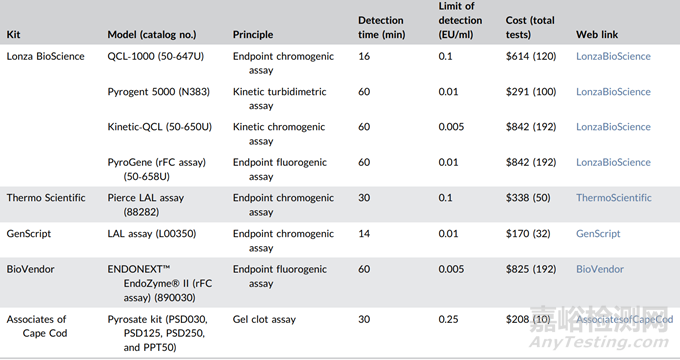Image resolution: width=680 pixels, height=360 pixels.
Task: Open LonzaBioScience link for Kinetic-QCL row
Action: [613, 127]
